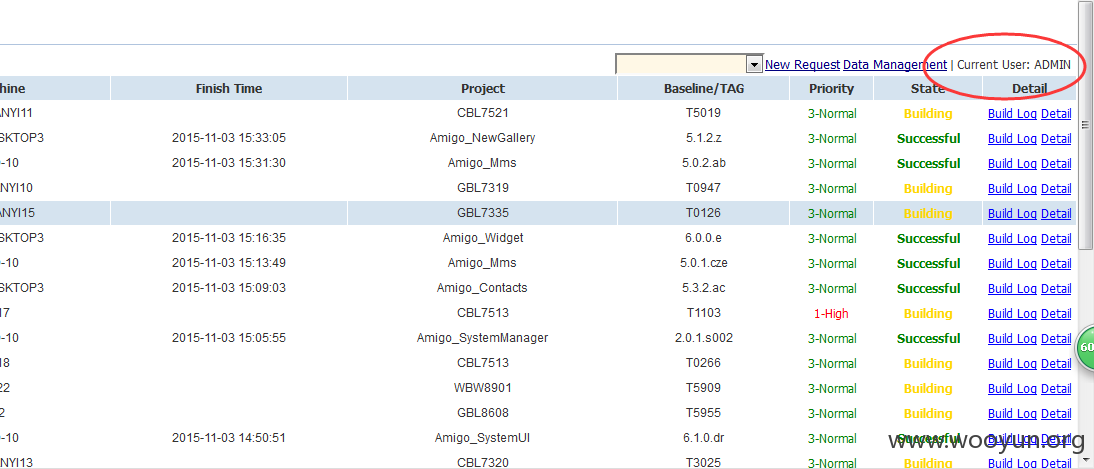Click the Priority column header
The height and width of the screenshot is (469, 1094).
tap(832, 89)
